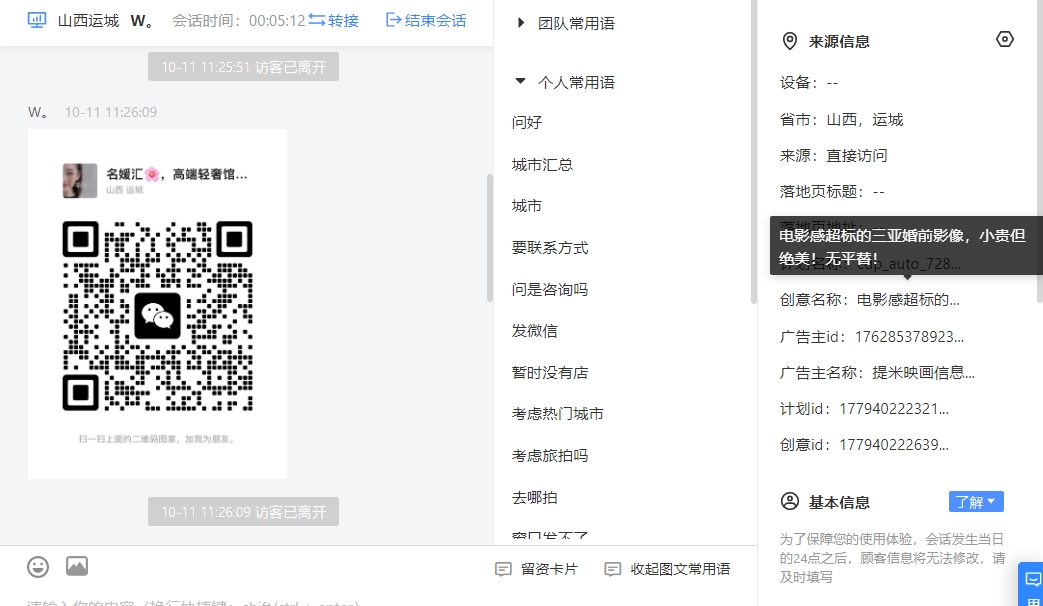Click the 转接 transfer arrows icon
This screenshot has height=606, width=1043.
click(317, 20)
